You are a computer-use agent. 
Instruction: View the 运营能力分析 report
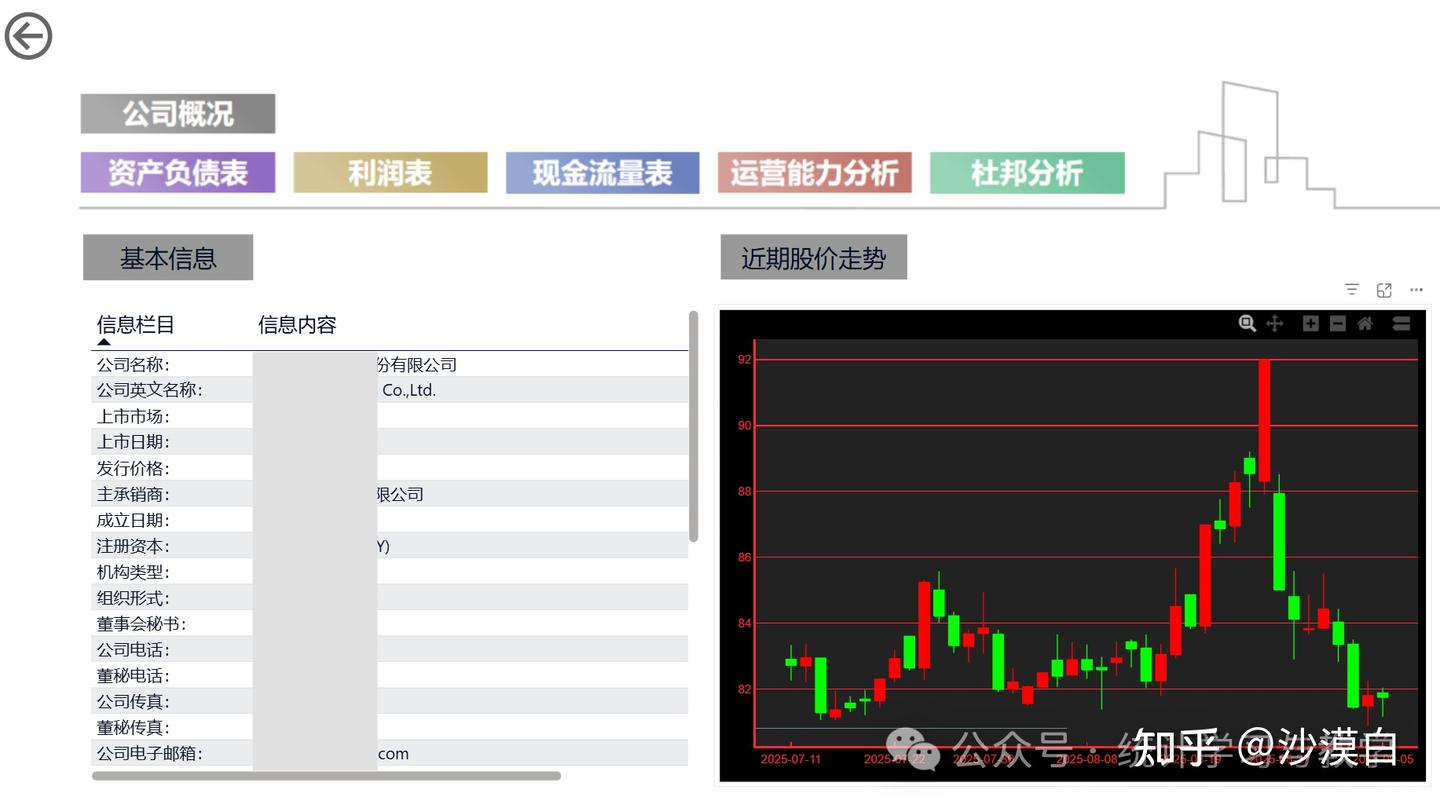pos(814,172)
